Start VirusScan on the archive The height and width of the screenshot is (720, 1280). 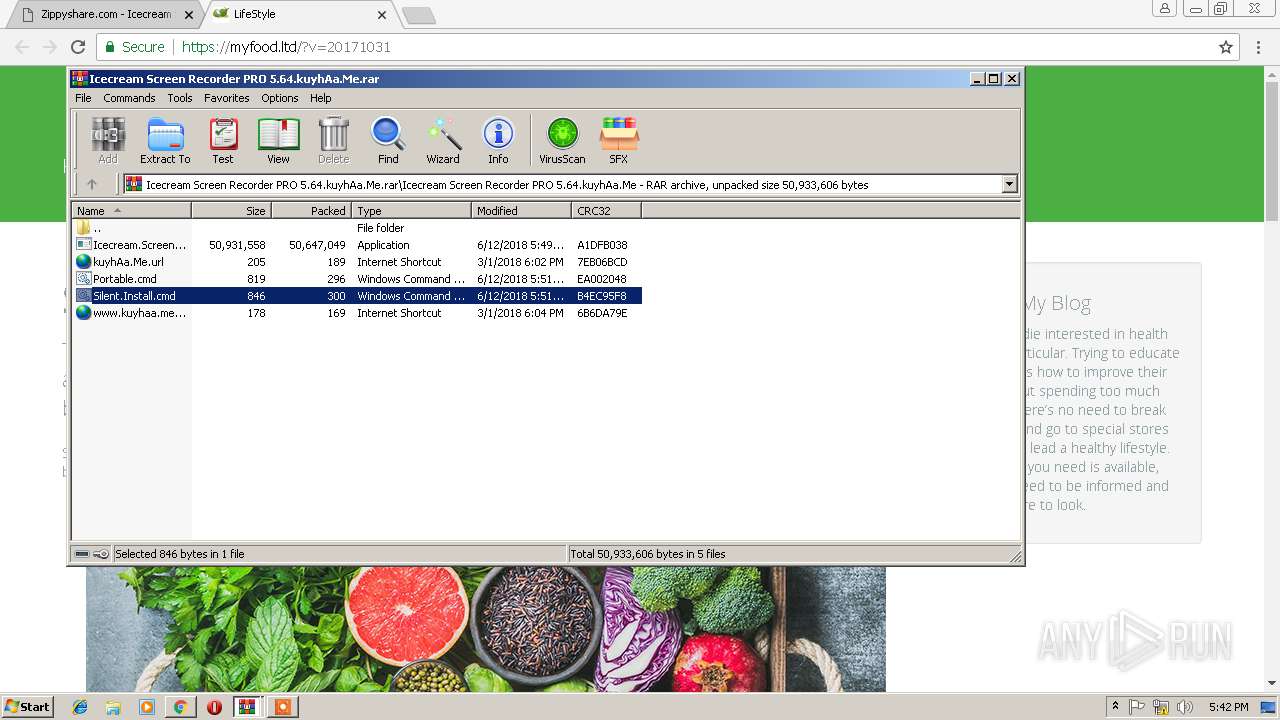[x=562, y=141]
